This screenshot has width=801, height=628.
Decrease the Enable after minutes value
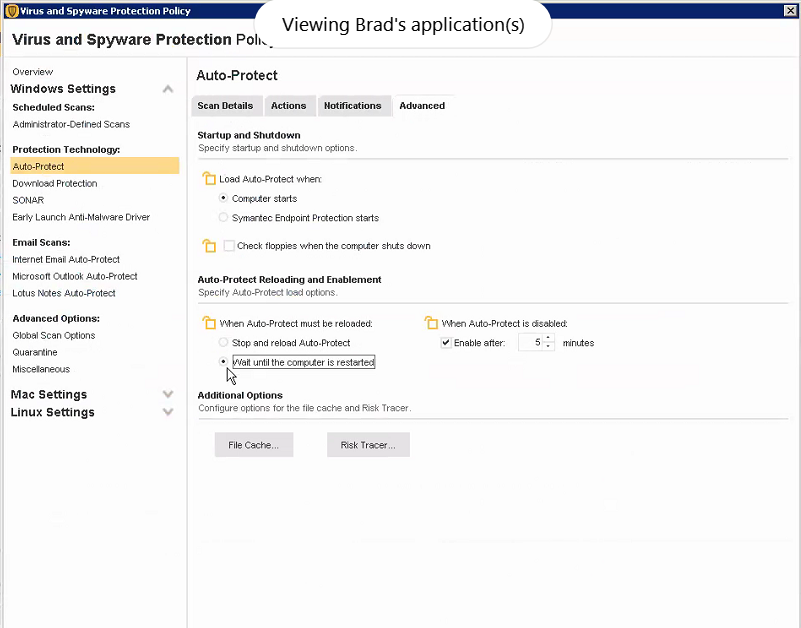pyautogui.click(x=548, y=346)
